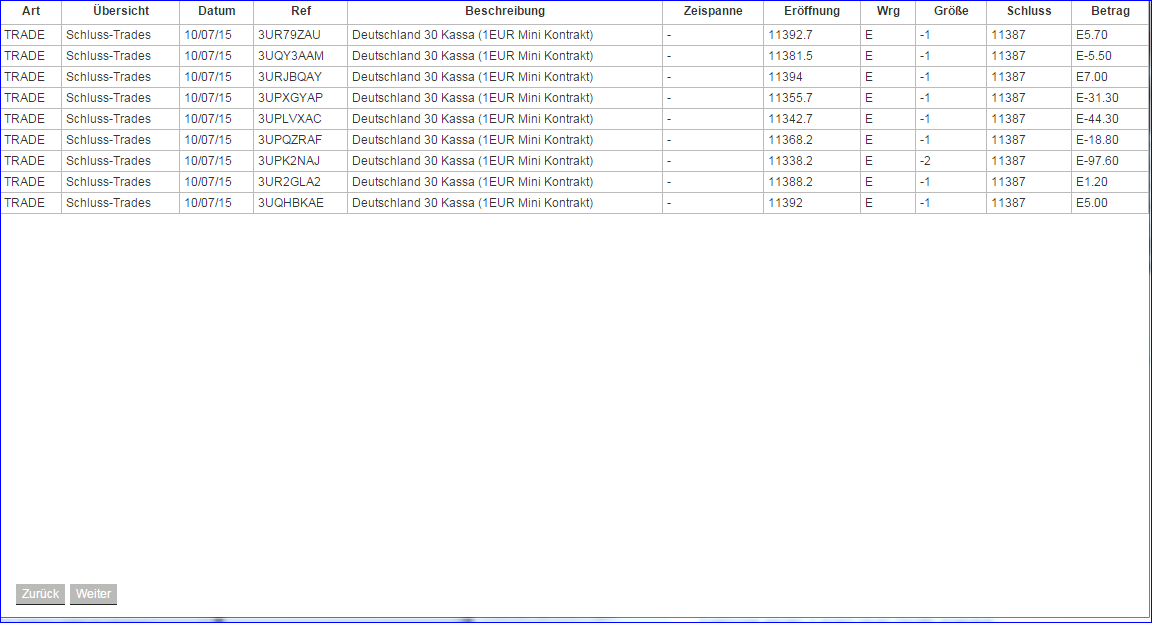Click the Betrag column header

tap(1109, 11)
